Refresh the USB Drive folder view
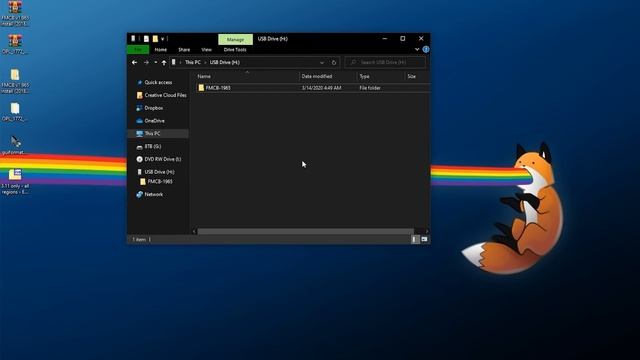The height and width of the screenshot is (360, 640). point(334,62)
